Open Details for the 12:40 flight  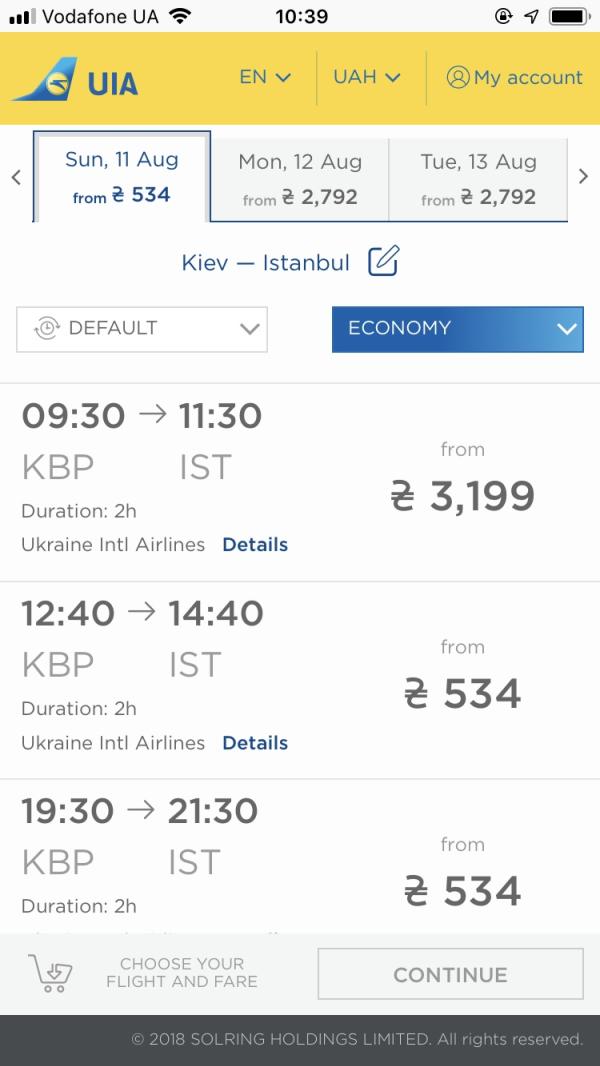255,743
